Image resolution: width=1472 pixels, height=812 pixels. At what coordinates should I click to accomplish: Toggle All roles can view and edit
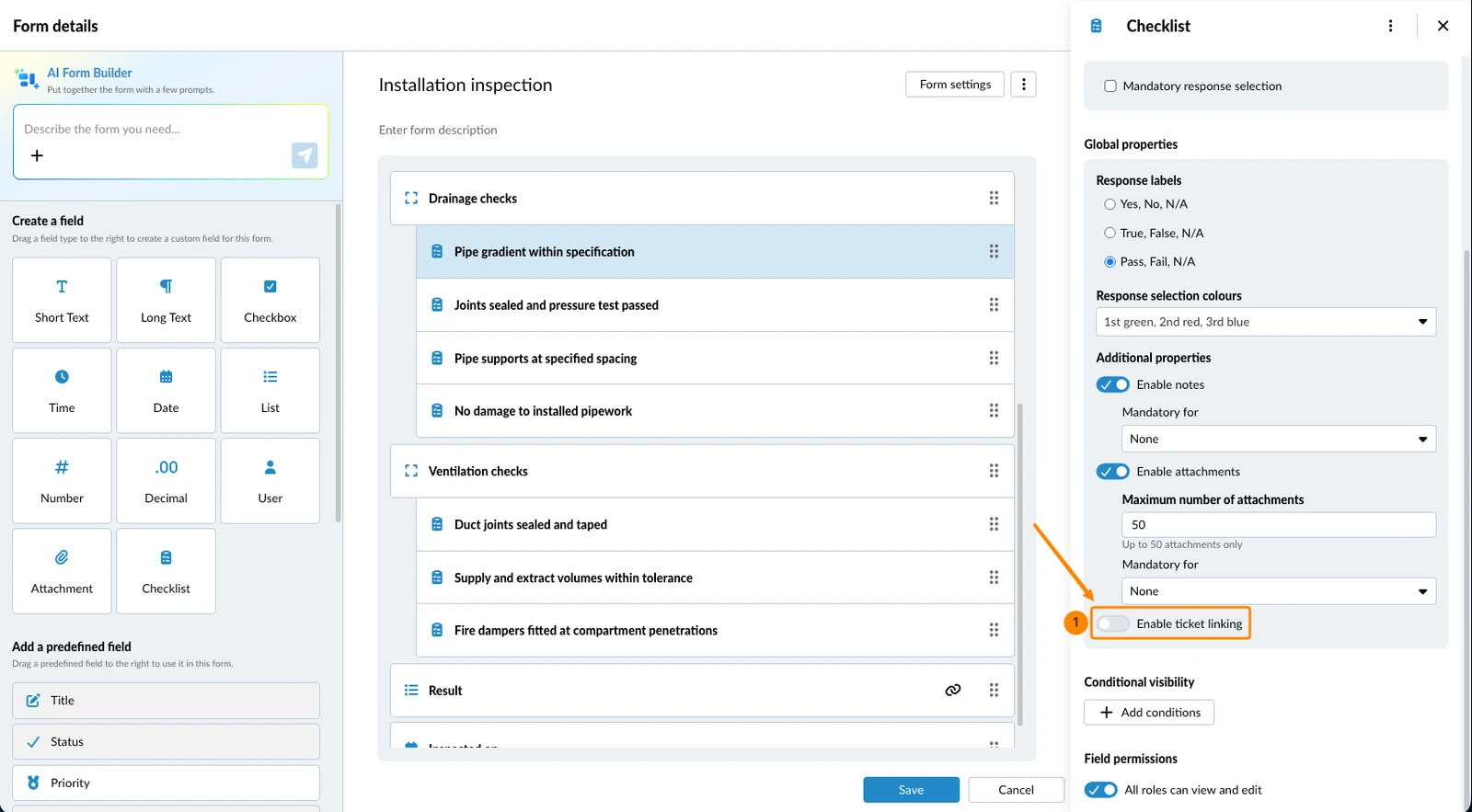(x=1101, y=790)
